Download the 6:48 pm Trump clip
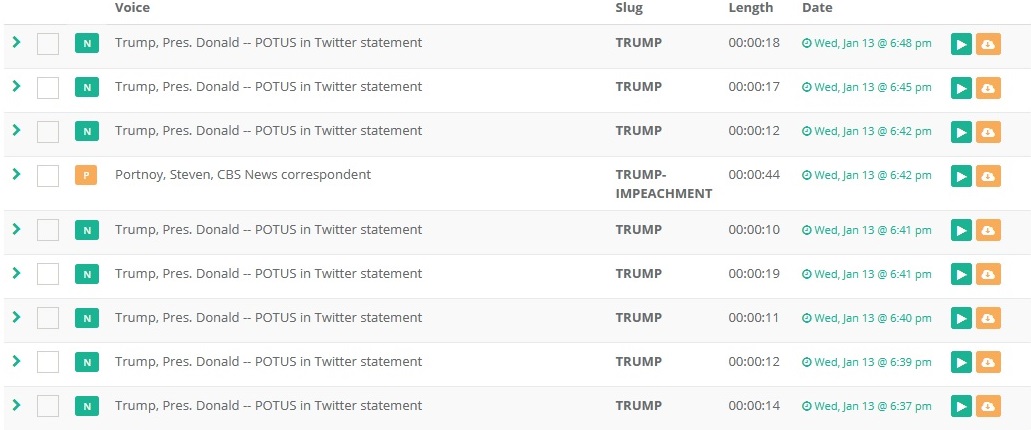This screenshot has height=430, width=1031. tap(988, 44)
